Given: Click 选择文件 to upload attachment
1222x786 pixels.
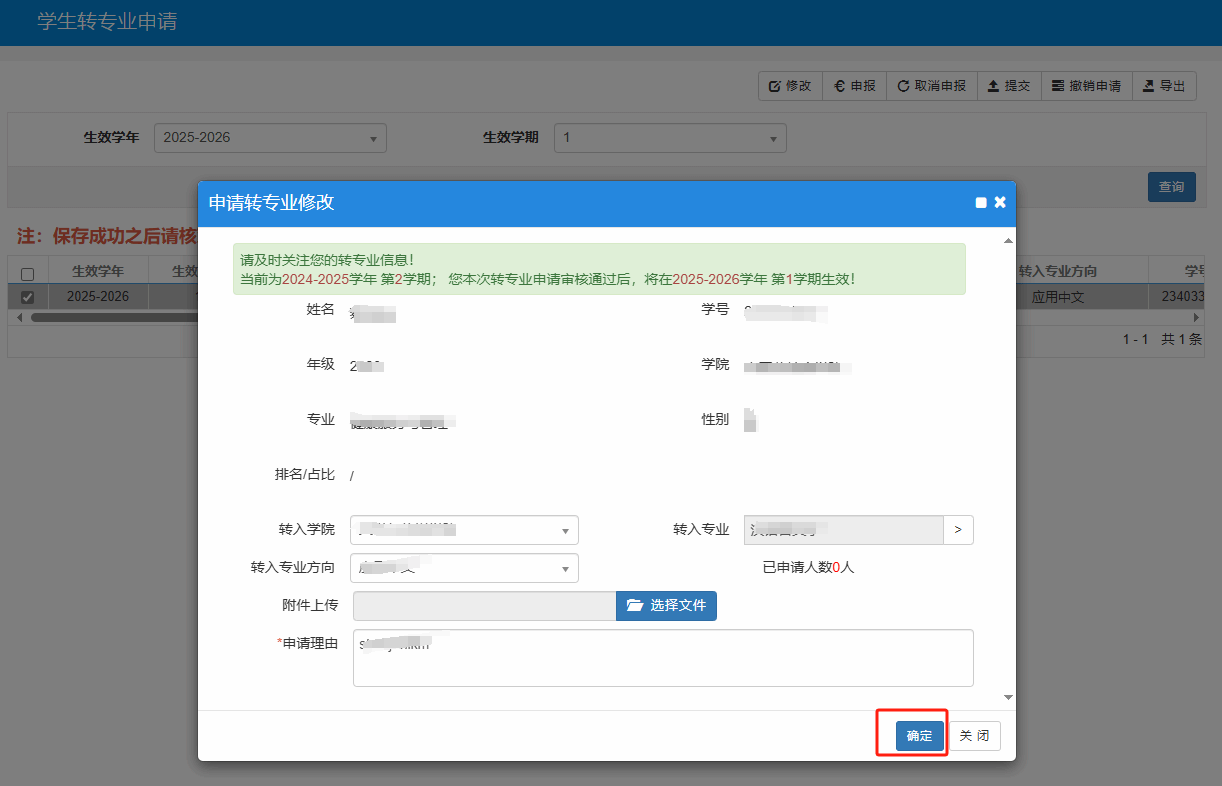Looking at the screenshot, I should tap(666, 606).
